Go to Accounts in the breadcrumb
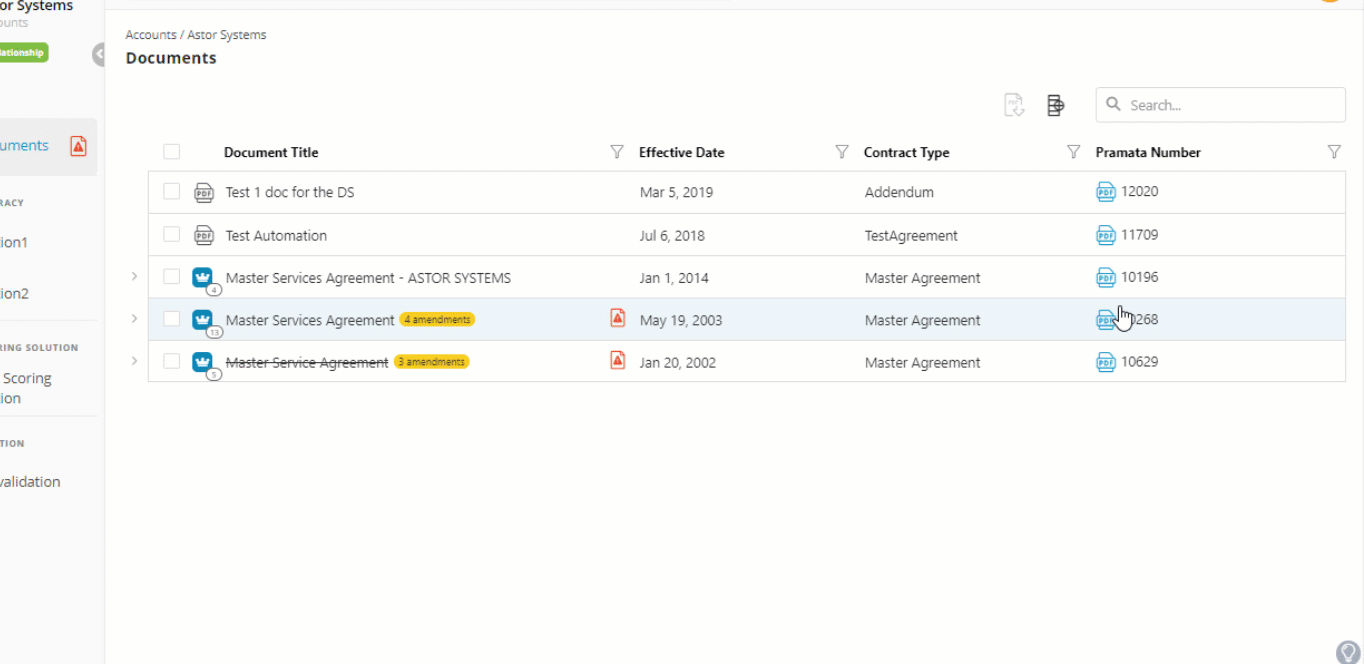The height and width of the screenshot is (664, 1364). (151, 35)
